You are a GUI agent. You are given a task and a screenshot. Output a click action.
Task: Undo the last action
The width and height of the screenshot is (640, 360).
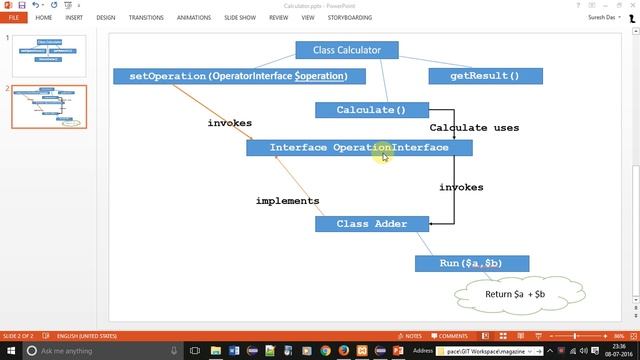click(36, 5)
